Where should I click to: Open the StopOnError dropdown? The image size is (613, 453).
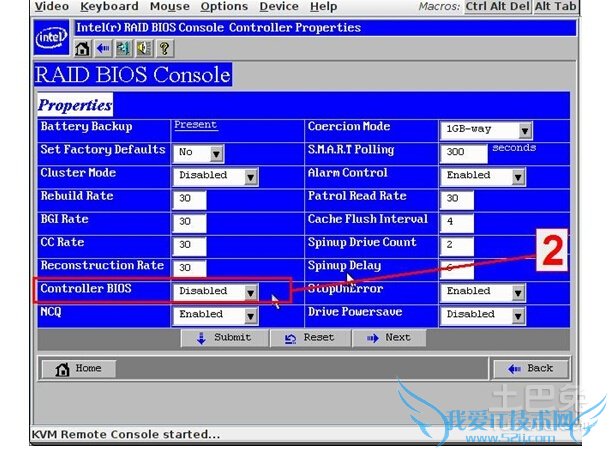tap(483, 292)
